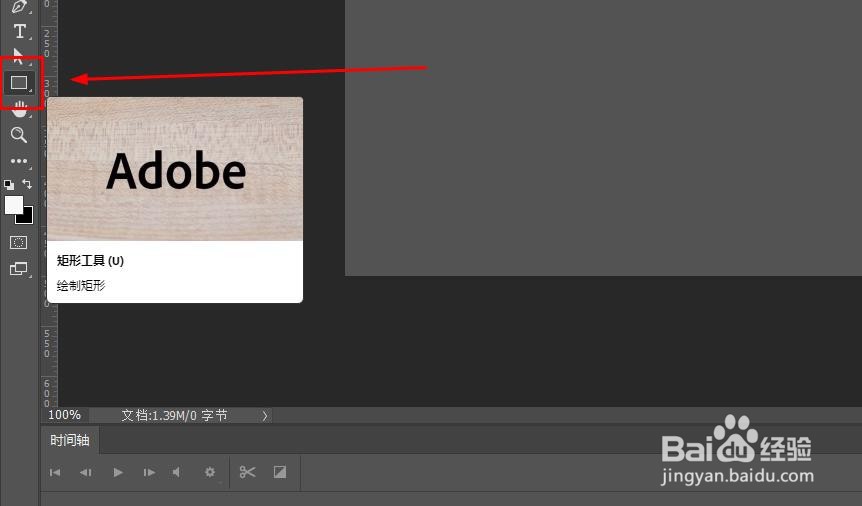Image resolution: width=862 pixels, height=506 pixels.
Task: Select the Rectangle shape tool
Action: pyautogui.click(x=19, y=82)
